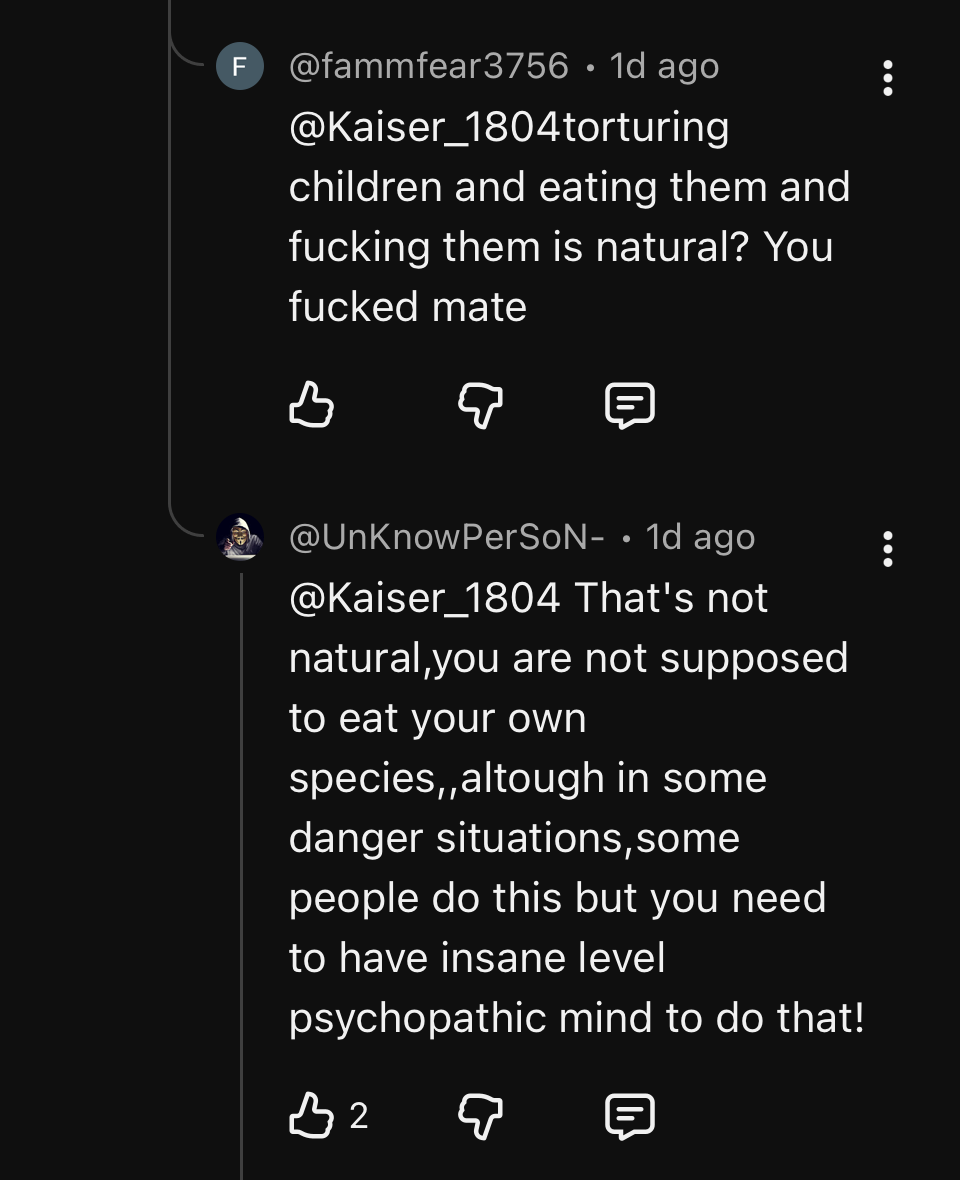Click the timestamp on @fammfear3756's comment

664,67
